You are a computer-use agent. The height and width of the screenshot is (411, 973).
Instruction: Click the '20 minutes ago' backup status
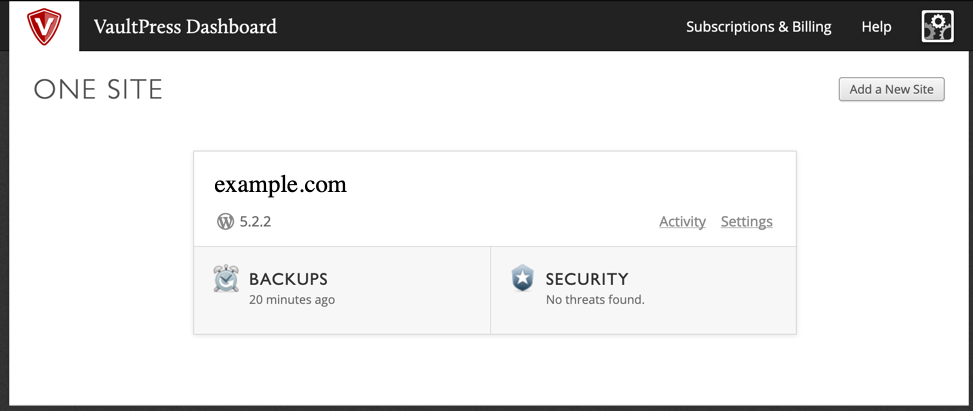click(292, 299)
